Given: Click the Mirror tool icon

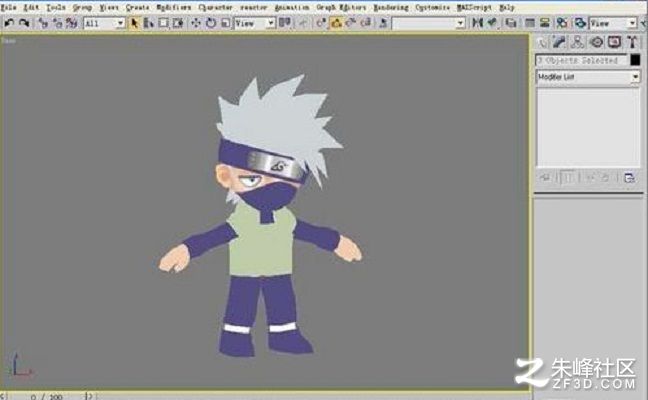Looking at the screenshot, I should (x=477, y=23).
